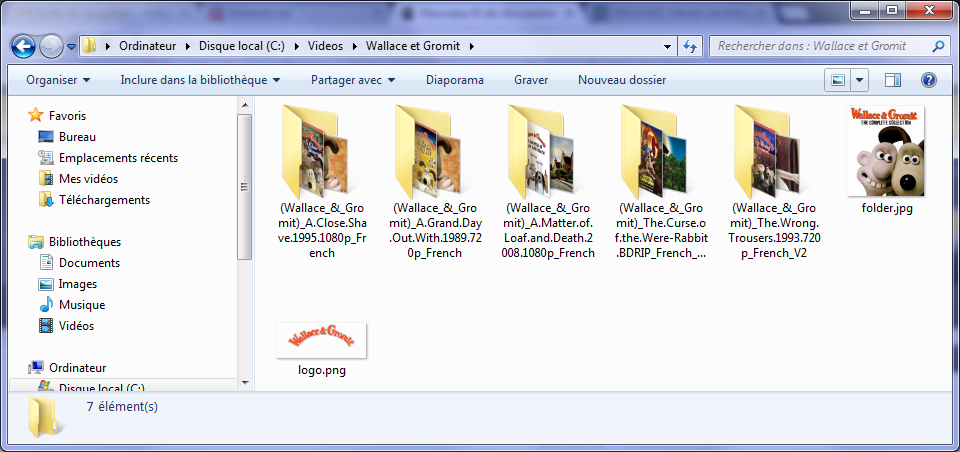This screenshot has height=452, width=960.
Task: Click the search field for Wallace et Gromit
Action: click(x=820, y=46)
